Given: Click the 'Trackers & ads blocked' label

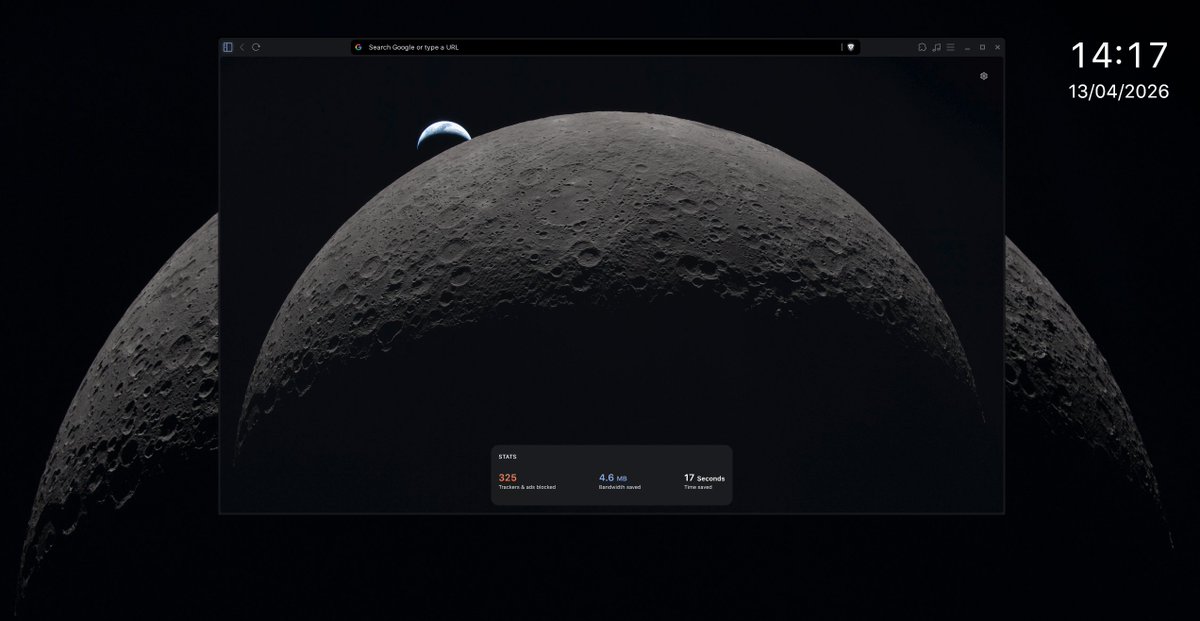Looking at the screenshot, I should coord(527,487).
